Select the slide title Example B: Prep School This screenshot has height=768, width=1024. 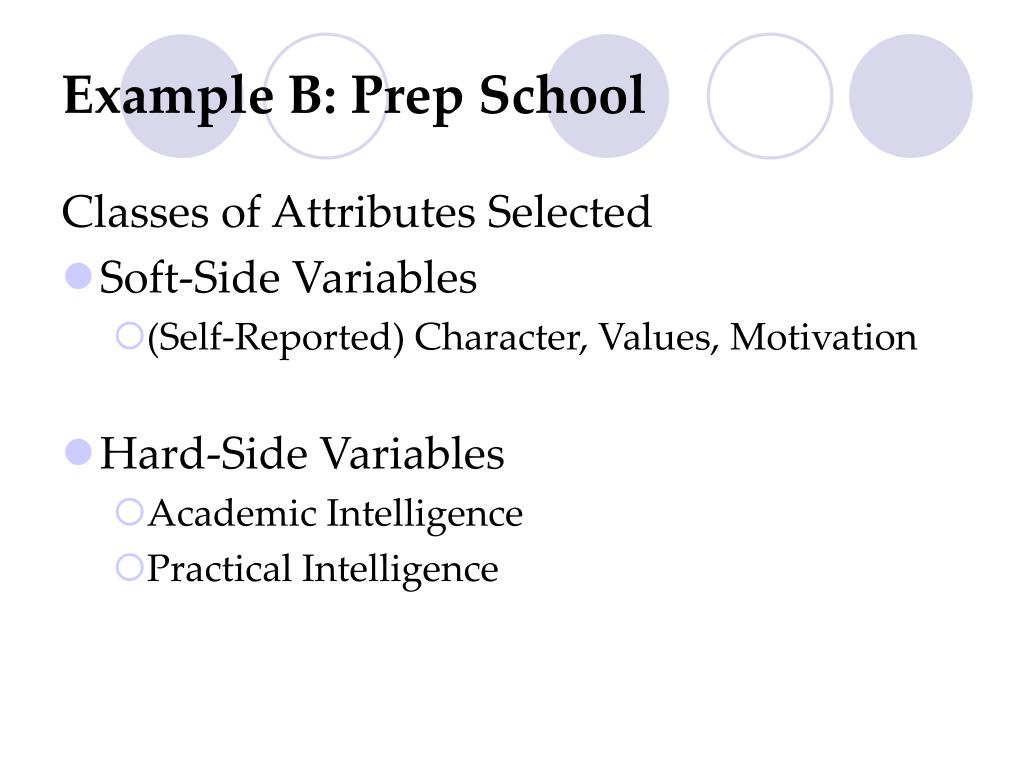coord(354,97)
